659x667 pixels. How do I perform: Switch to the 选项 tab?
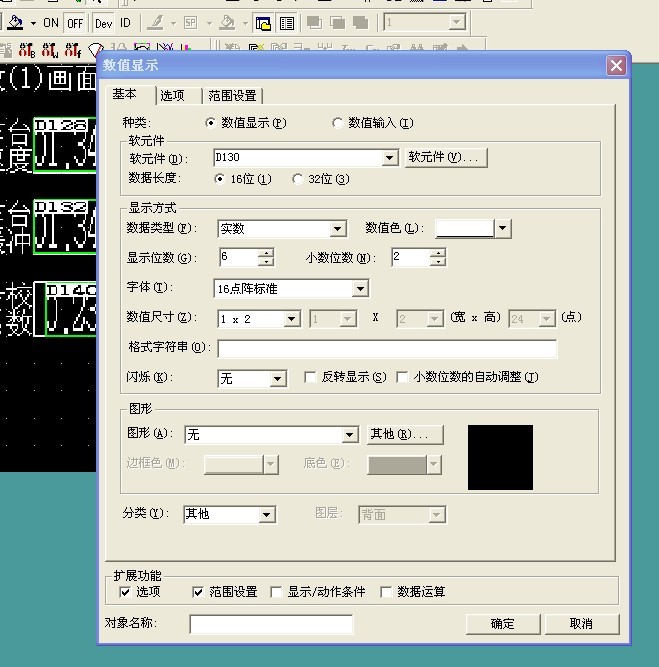tap(173, 95)
